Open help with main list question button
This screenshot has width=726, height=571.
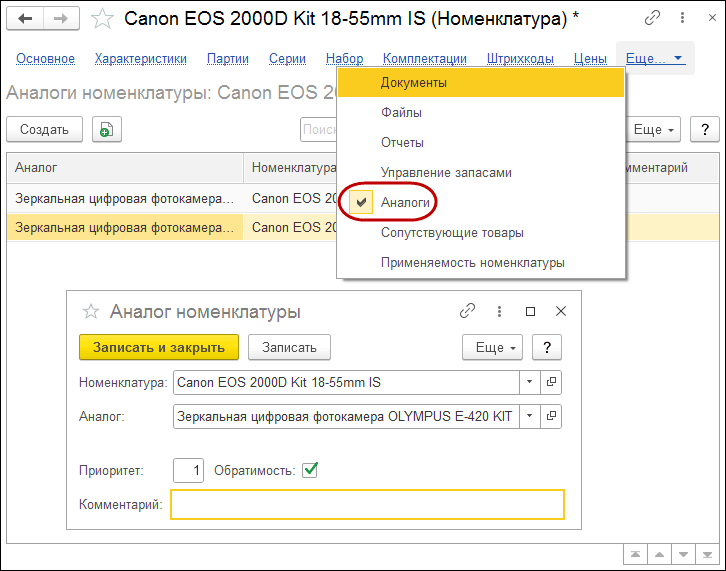(705, 129)
